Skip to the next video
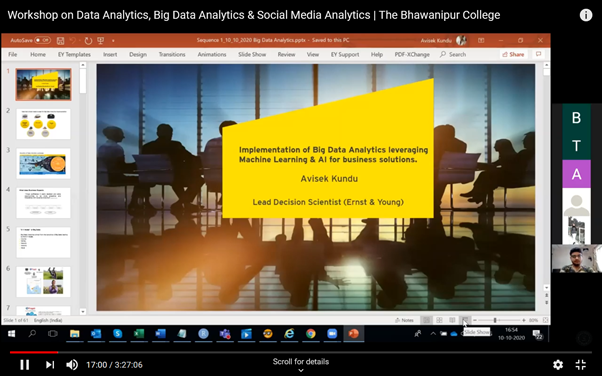Screen dimensions: 602x376 pos(50,364)
